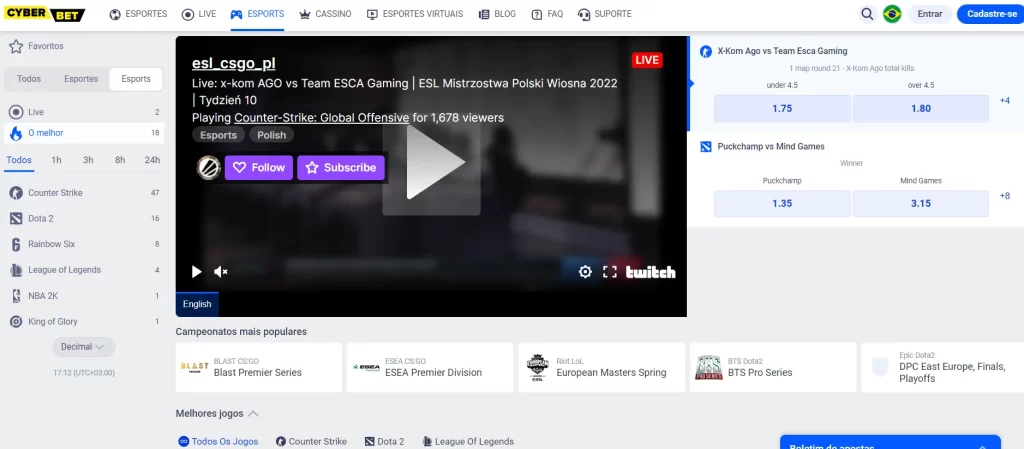The image size is (1024, 449).
Task: Open the Decimal odds format dropdown
Action: click(x=84, y=347)
